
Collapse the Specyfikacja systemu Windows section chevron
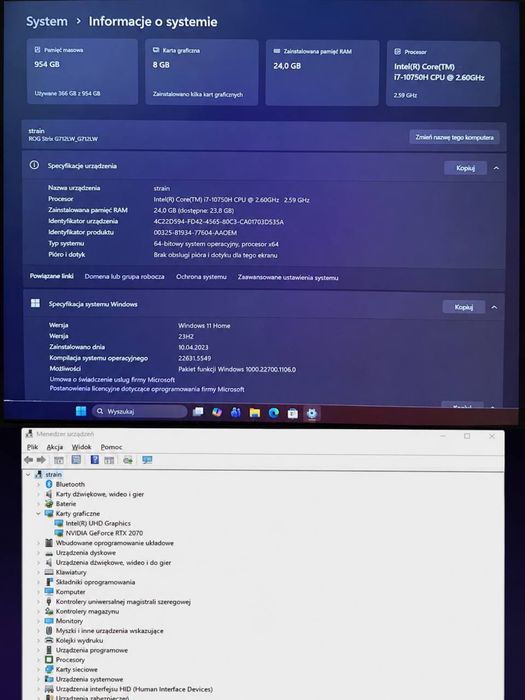494,307
